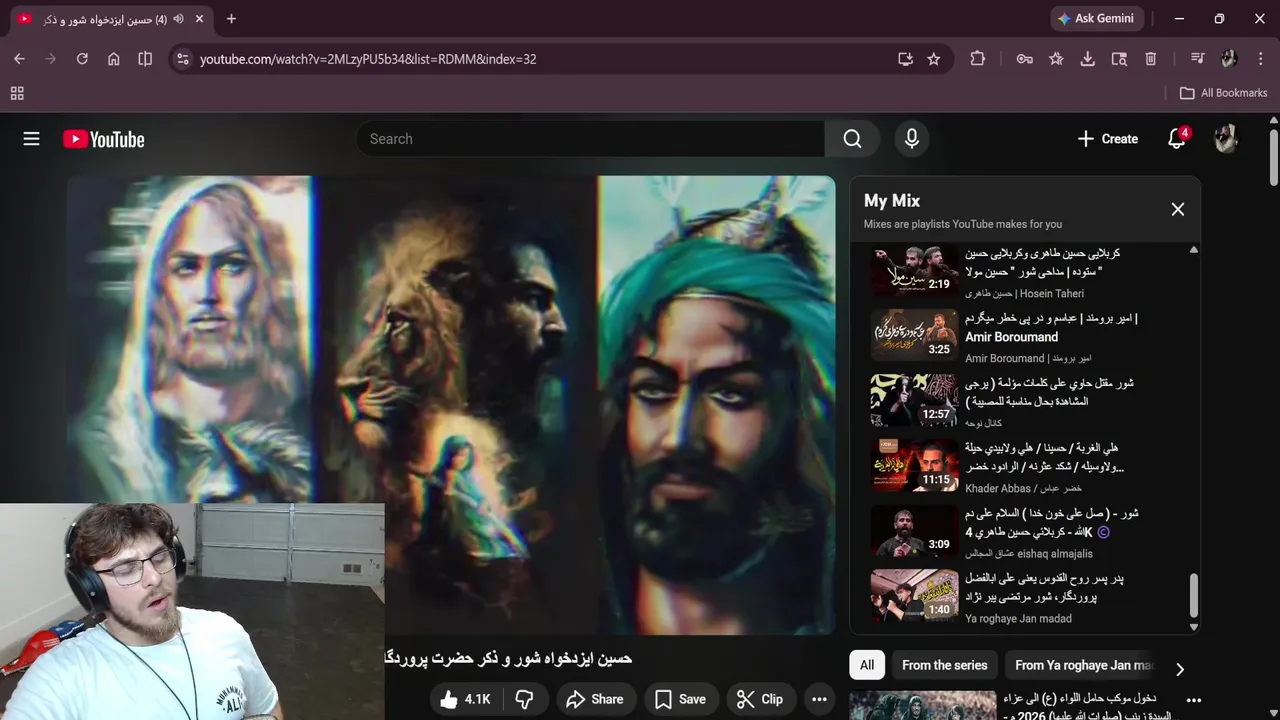Bookmark this page with the star
The height and width of the screenshot is (720, 1280).
pyautogui.click(x=934, y=59)
